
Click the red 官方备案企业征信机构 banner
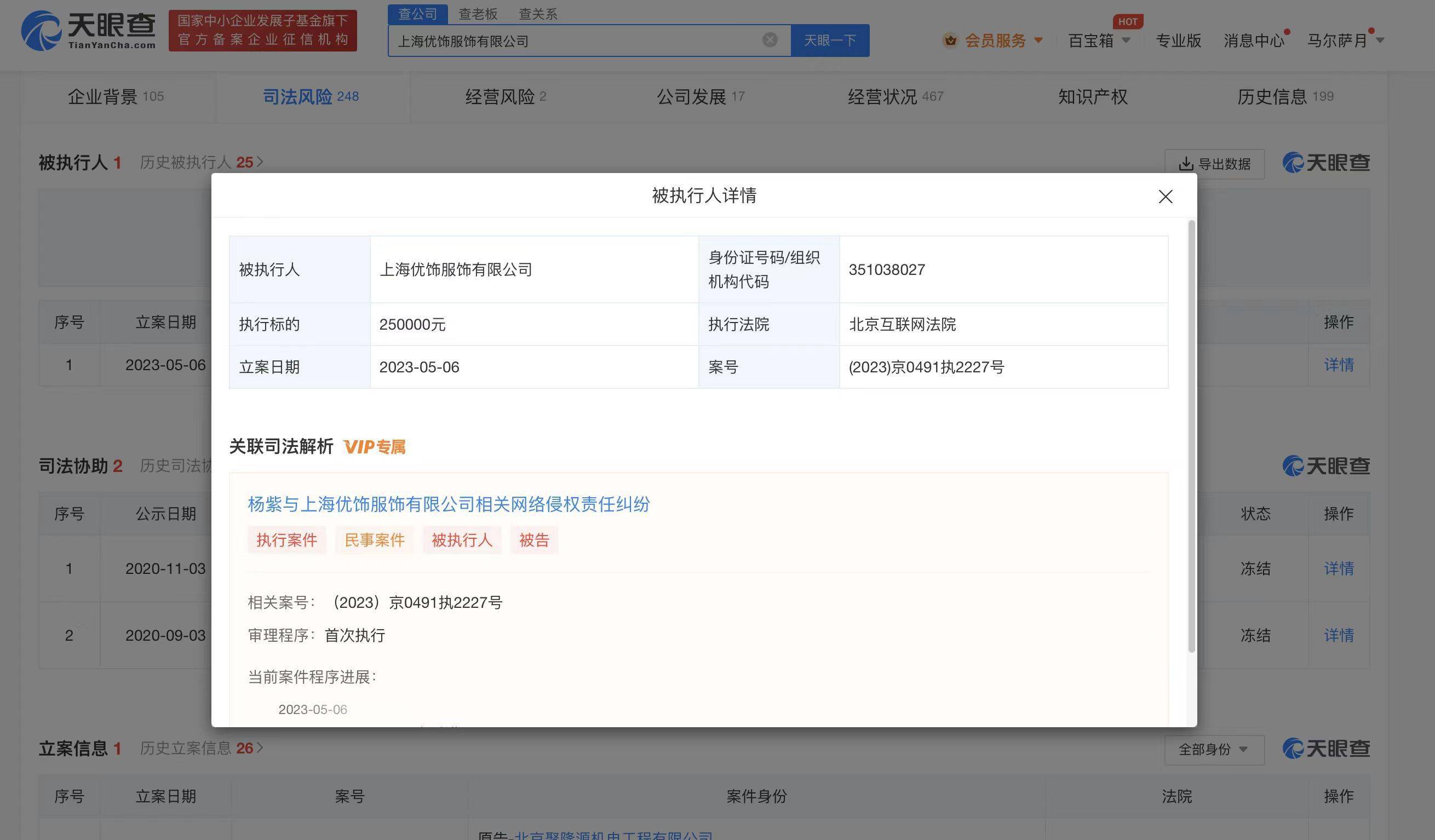pos(262,30)
